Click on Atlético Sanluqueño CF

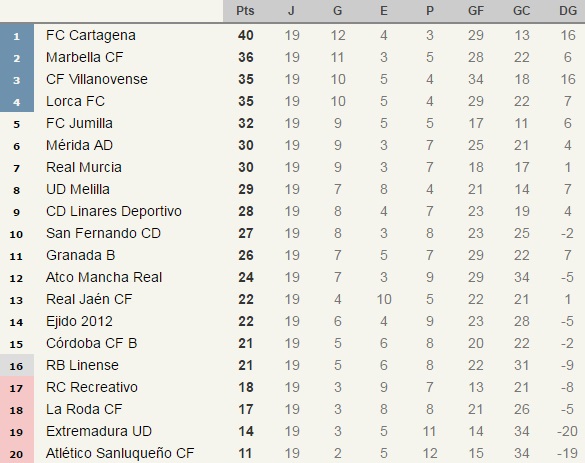click(x=120, y=454)
